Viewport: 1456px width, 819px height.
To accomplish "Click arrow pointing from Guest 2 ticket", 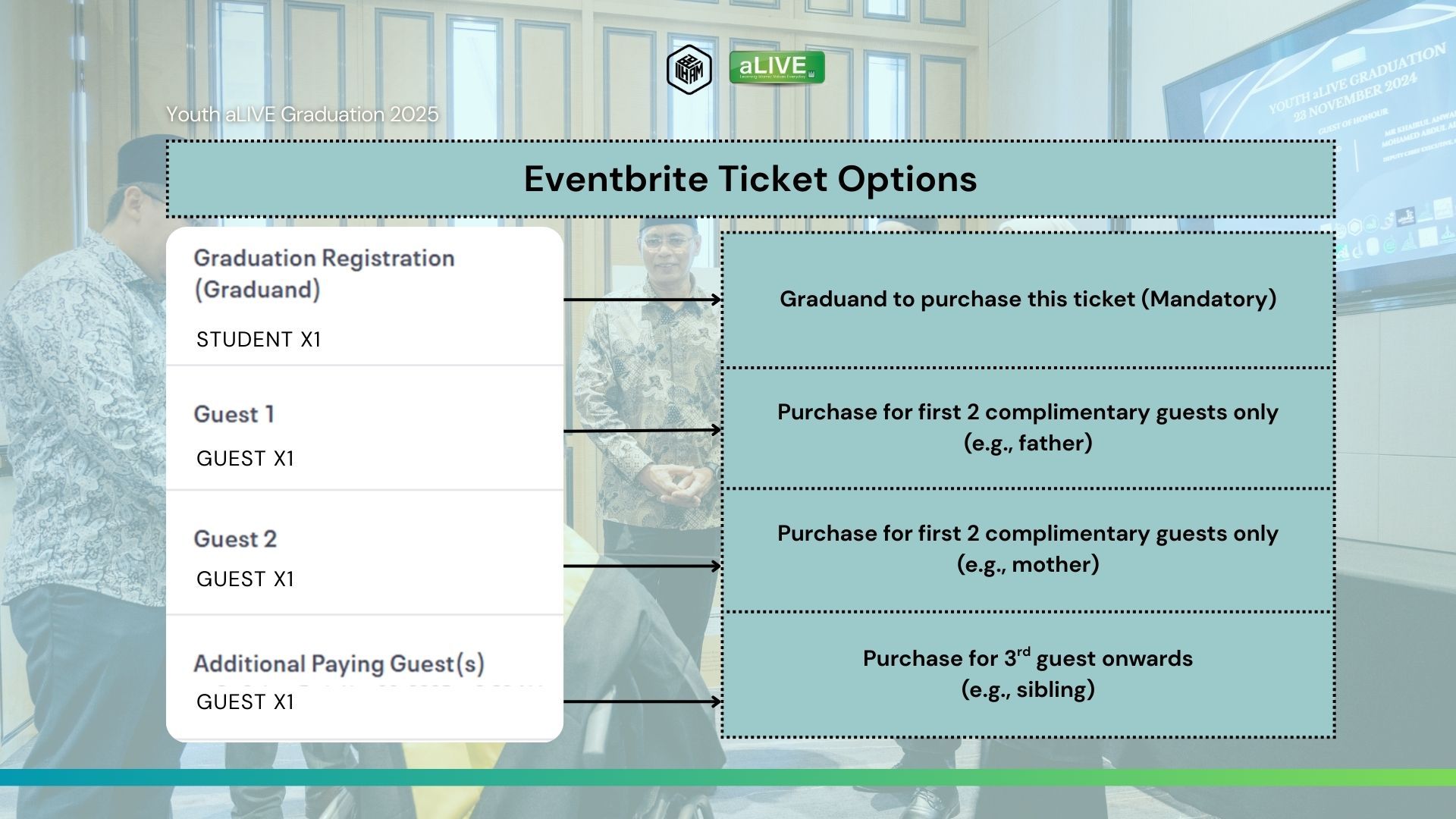I will click(642, 566).
